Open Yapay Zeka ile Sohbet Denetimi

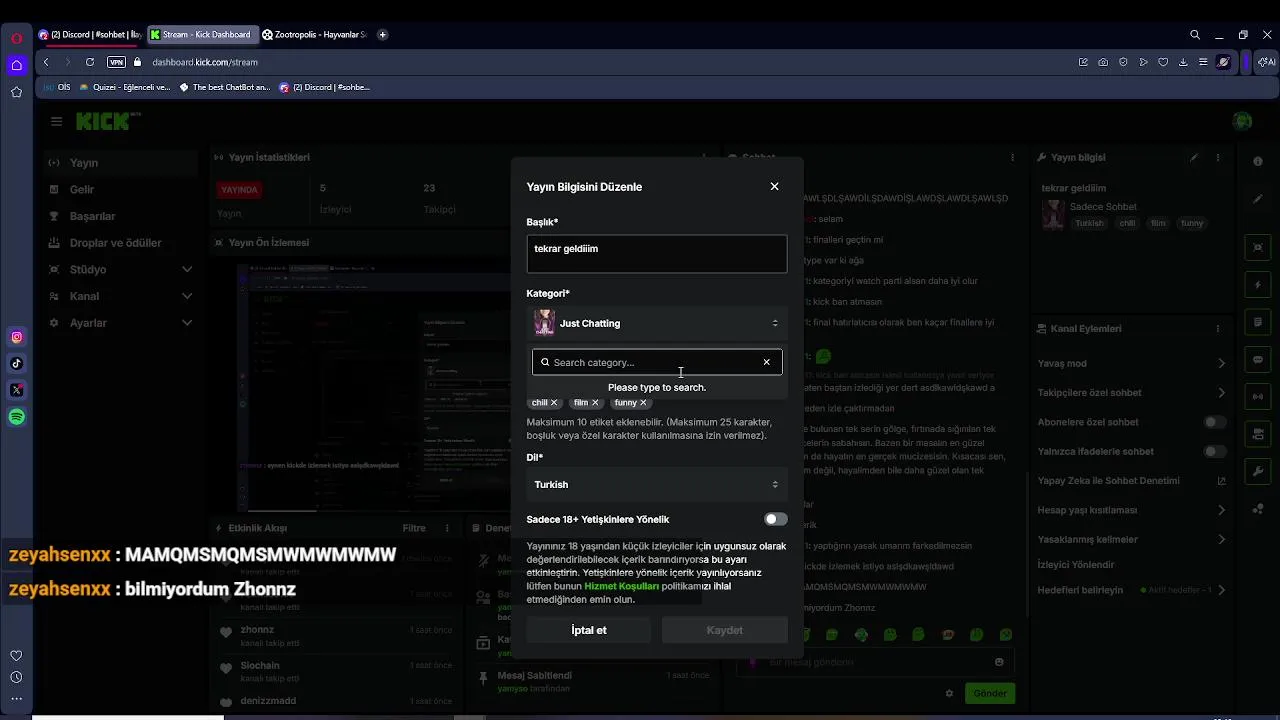(x=1131, y=480)
